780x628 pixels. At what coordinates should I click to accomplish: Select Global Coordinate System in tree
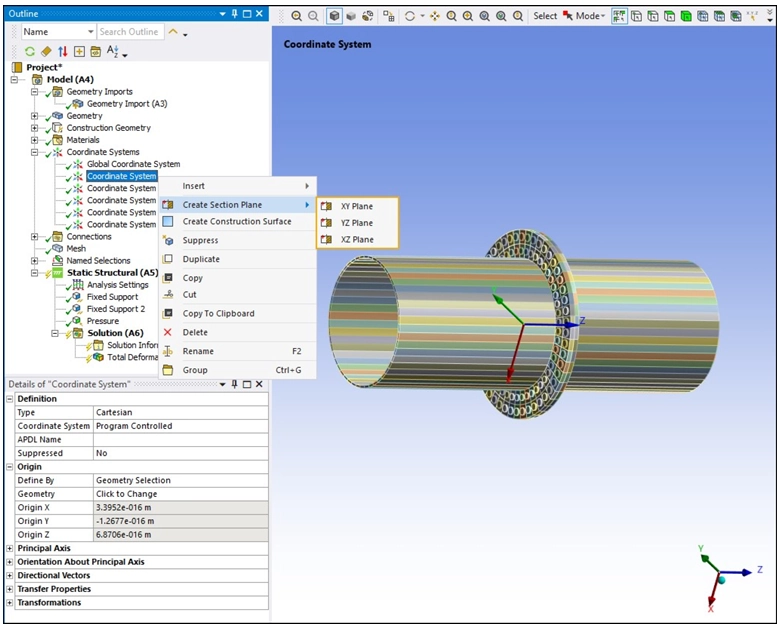133,164
